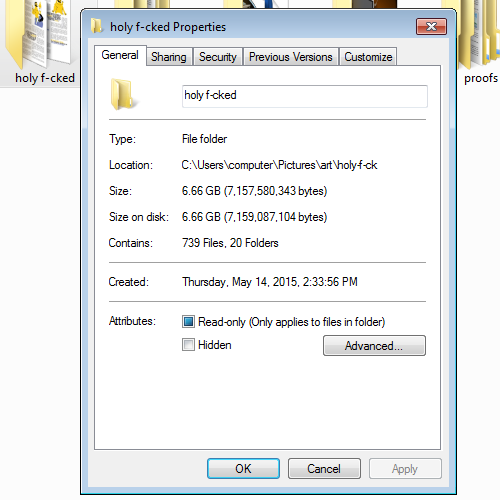Open the Customize tab

point(368,57)
